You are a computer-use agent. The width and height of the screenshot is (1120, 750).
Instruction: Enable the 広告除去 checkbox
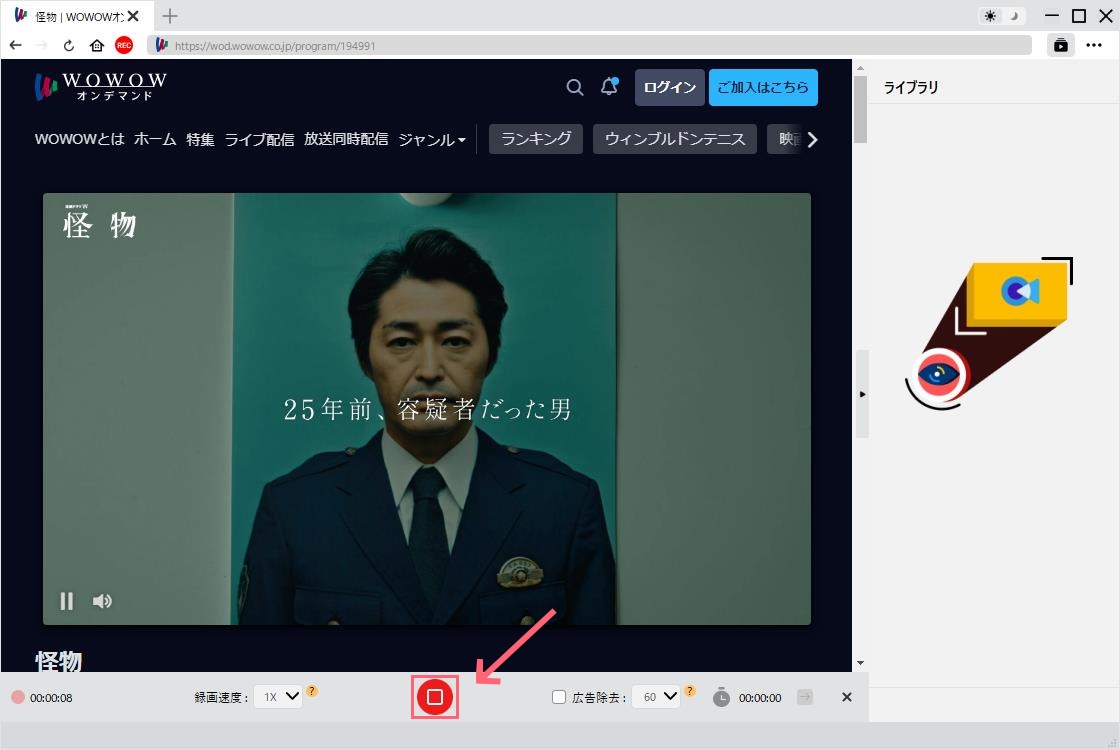[x=559, y=697]
